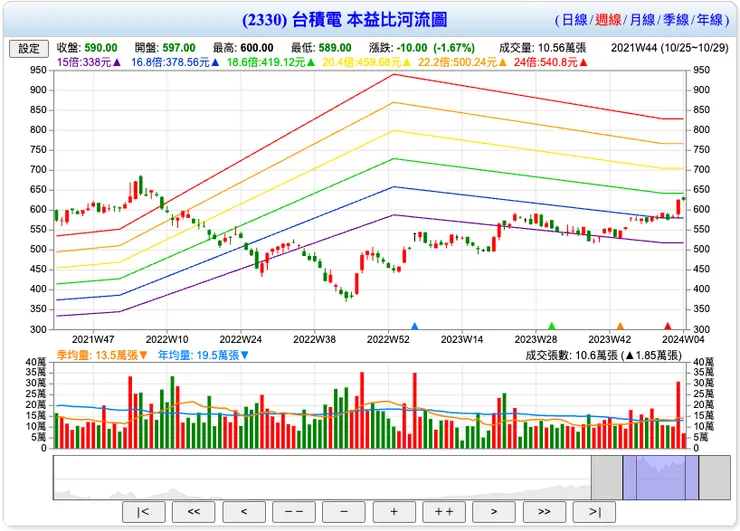Click the 2023W42 x-axis label
The height and width of the screenshot is (531, 740).
click(x=610, y=339)
